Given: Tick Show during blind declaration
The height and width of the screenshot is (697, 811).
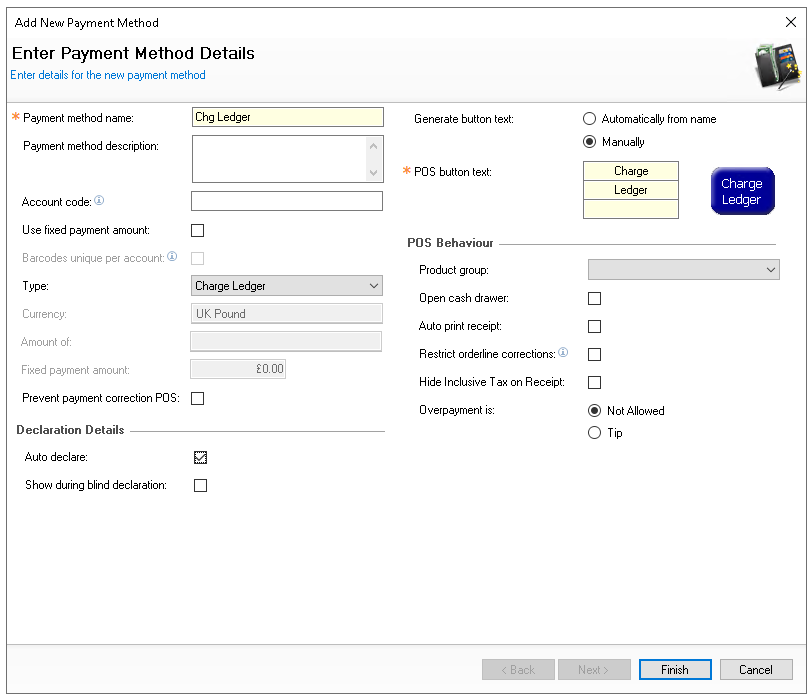Looking at the screenshot, I should tap(200, 486).
